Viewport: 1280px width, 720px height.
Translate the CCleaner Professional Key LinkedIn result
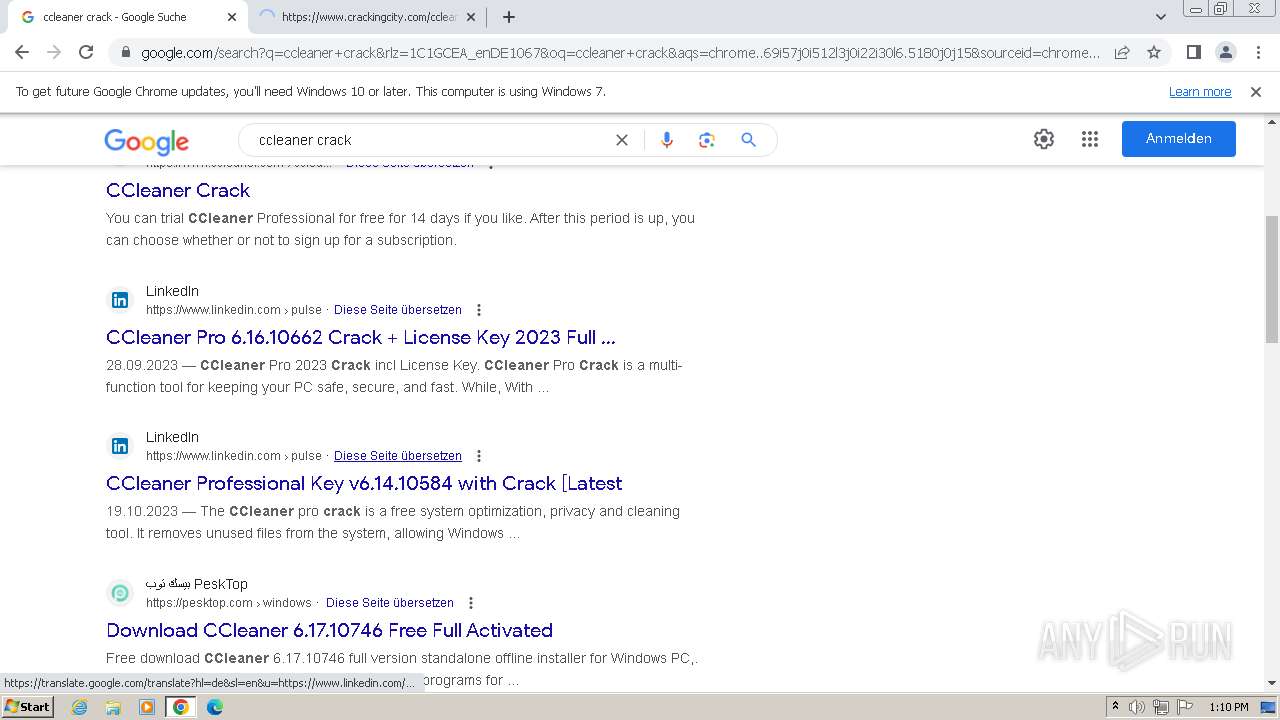(x=398, y=456)
